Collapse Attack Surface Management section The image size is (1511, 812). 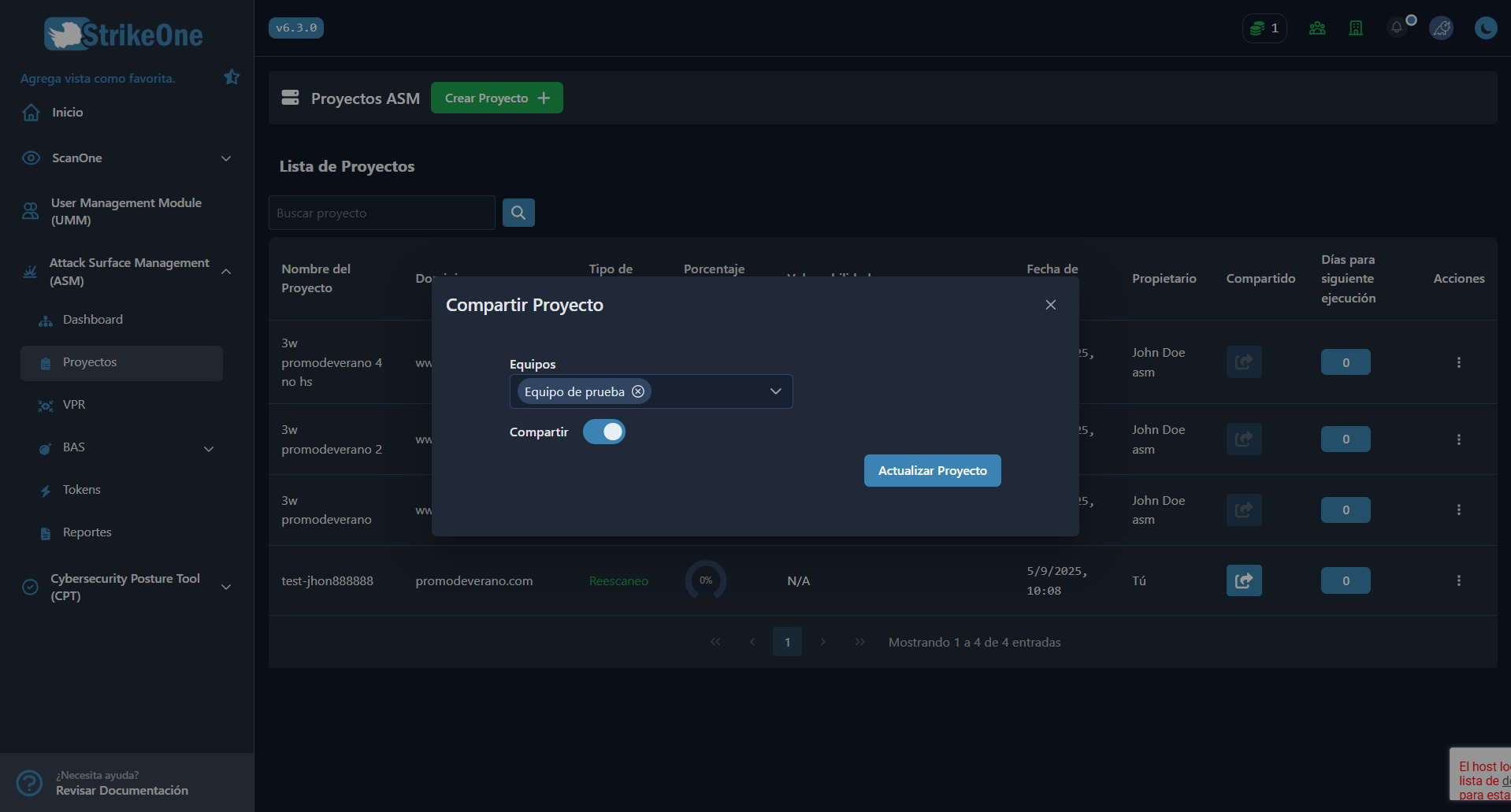tap(226, 272)
